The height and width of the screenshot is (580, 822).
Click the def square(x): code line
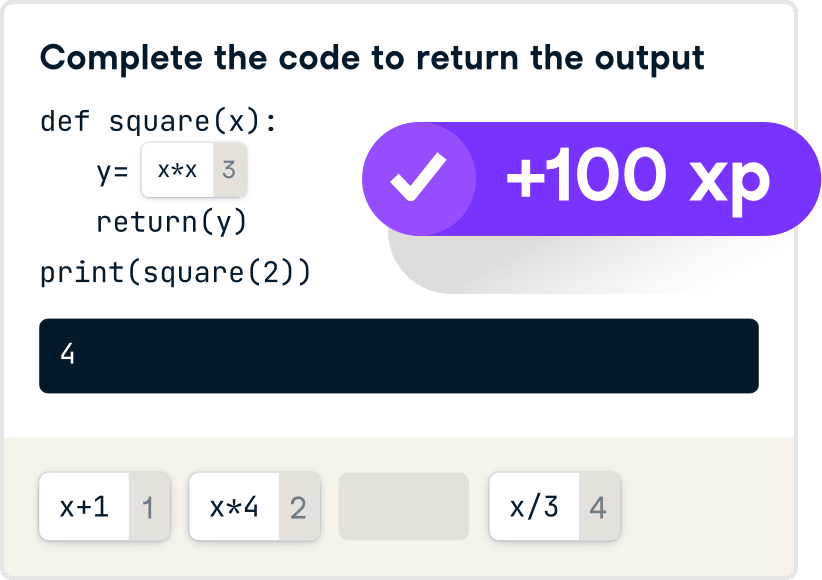(158, 122)
